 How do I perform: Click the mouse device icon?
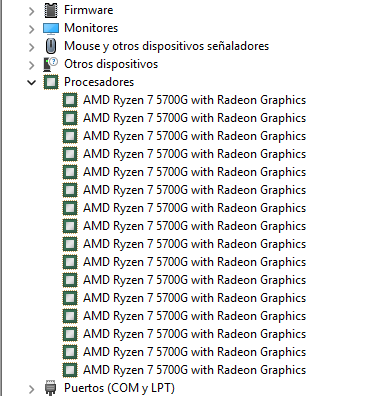[x=51, y=46]
